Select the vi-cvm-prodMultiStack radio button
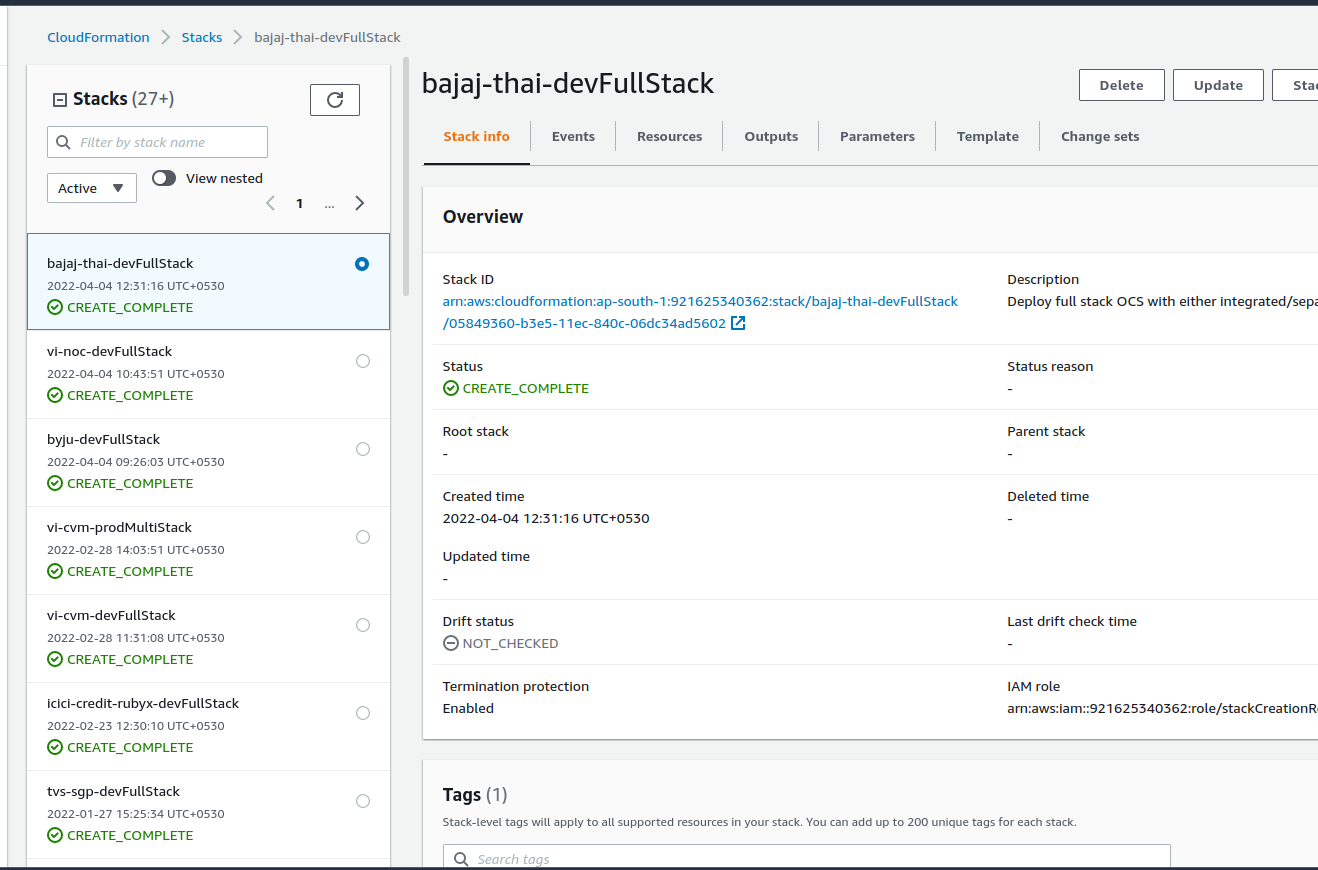Image resolution: width=1318 pixels, height=870 pixels. point(363,537)
